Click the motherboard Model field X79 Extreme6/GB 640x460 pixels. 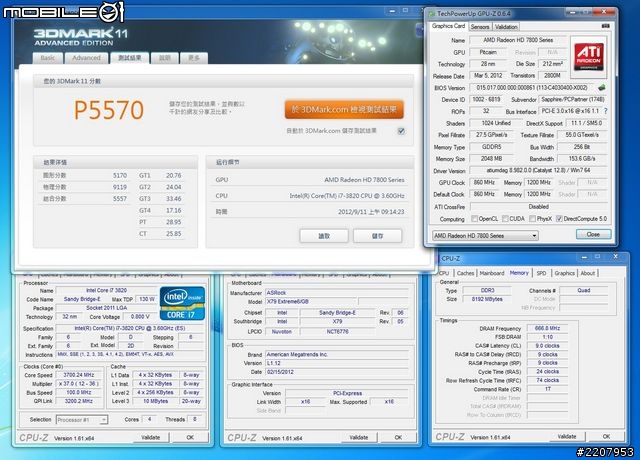(x=311, y=302)
